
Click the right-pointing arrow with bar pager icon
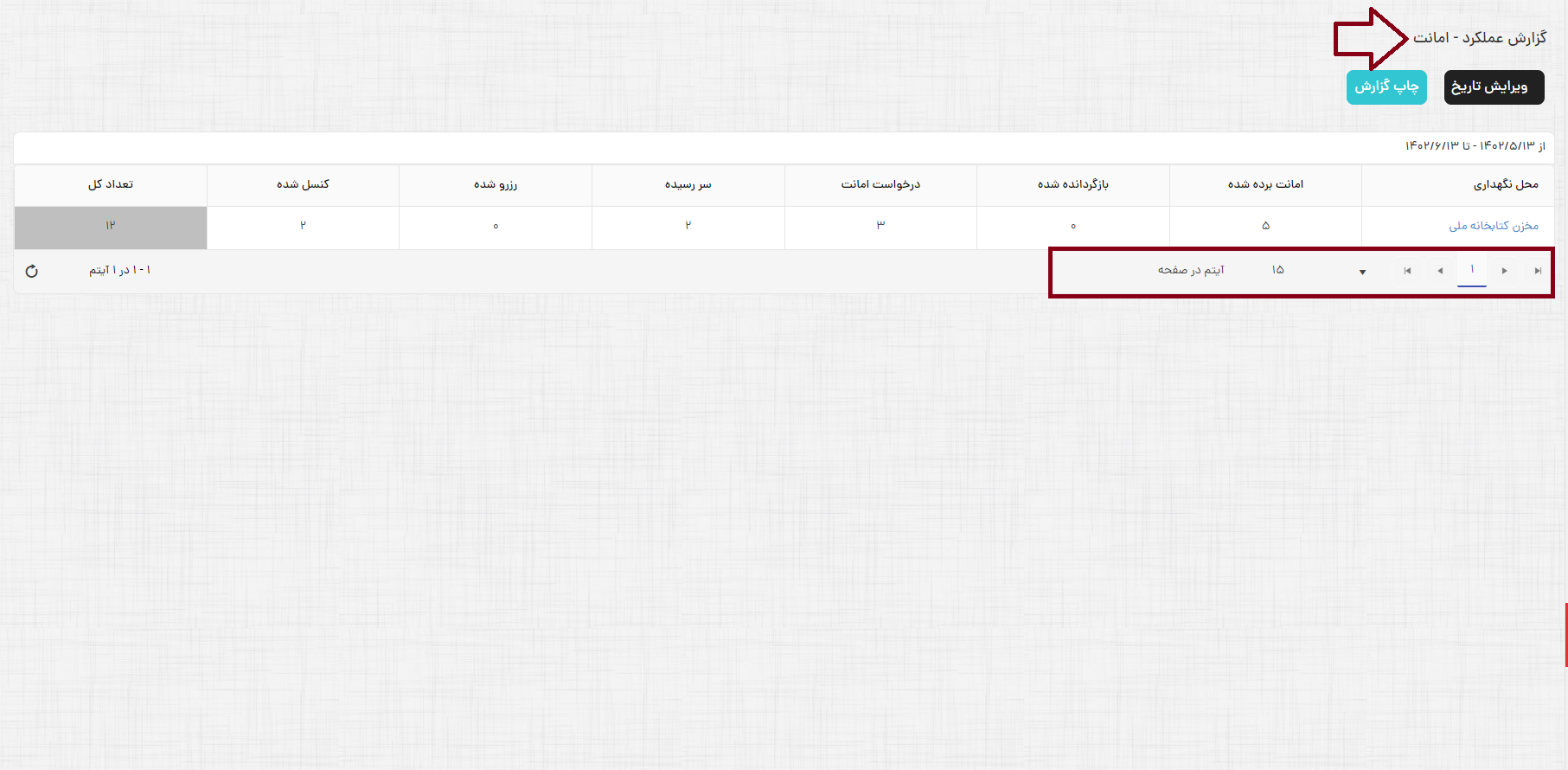click(1537, 271)
